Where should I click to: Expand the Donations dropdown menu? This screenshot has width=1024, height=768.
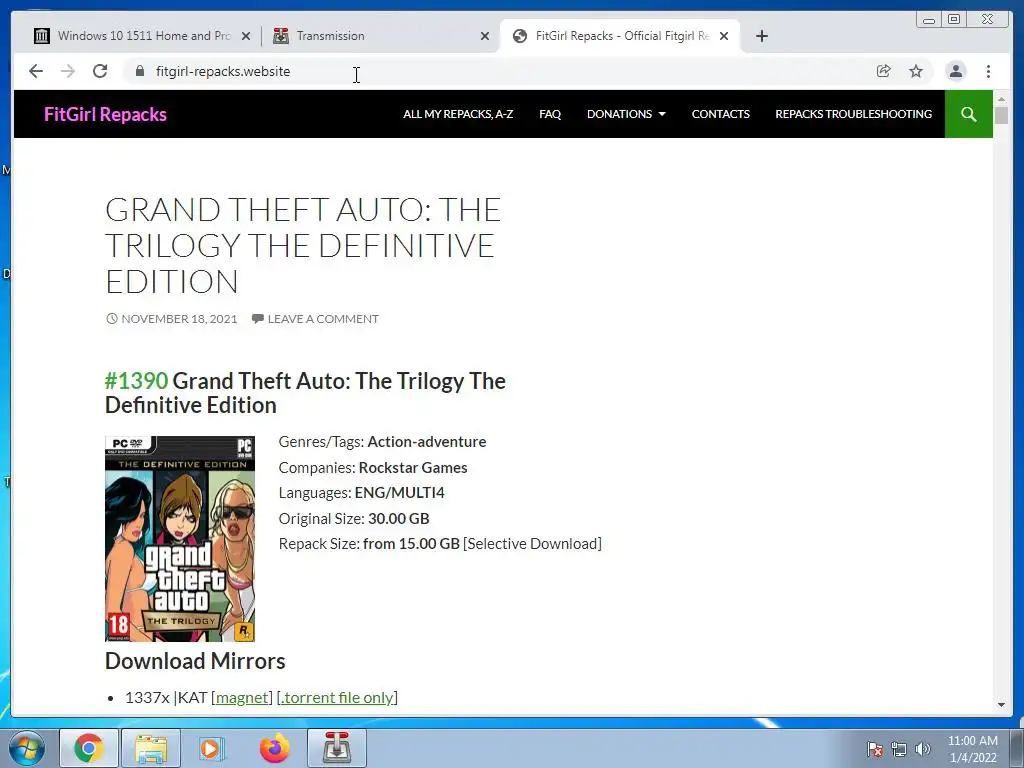[x=626, y=114]
